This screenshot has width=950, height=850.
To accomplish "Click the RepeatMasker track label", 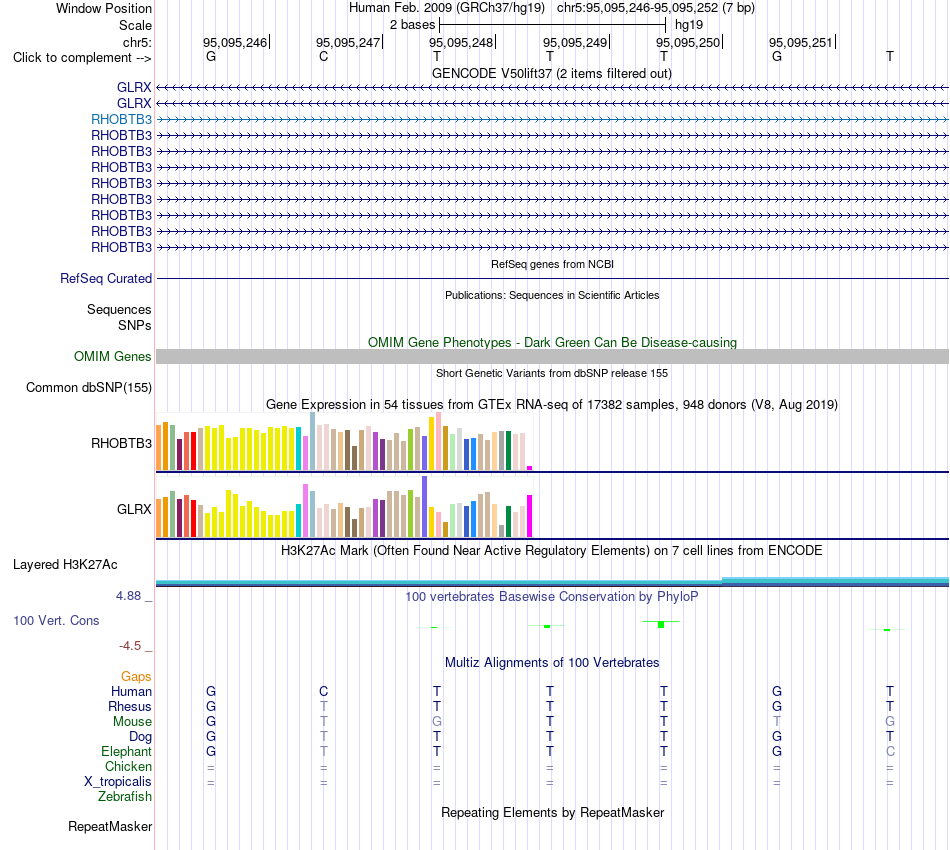I will pos(110,826).
